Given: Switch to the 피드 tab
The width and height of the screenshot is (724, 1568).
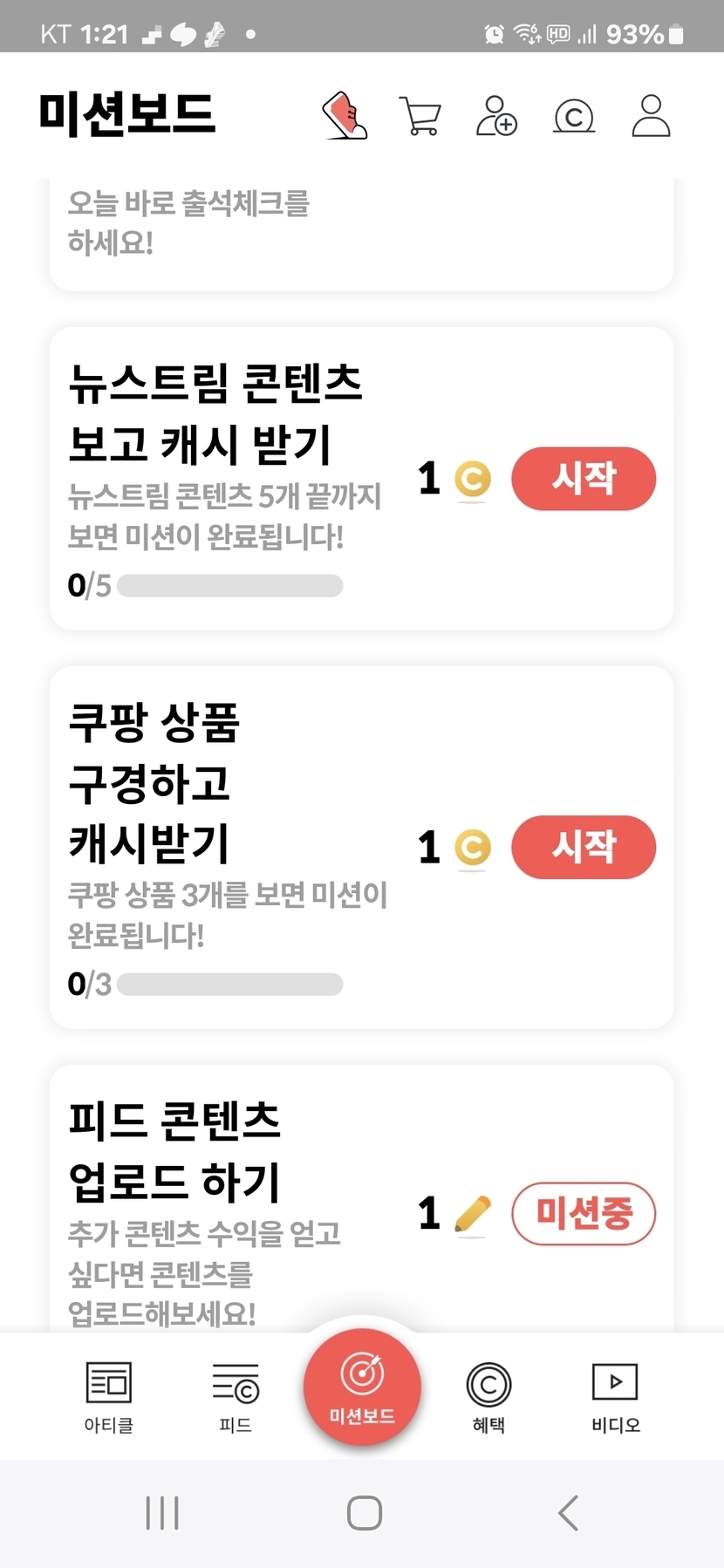Looking at the screenshot, I should pyautogui.click(x=236, y=1396).
